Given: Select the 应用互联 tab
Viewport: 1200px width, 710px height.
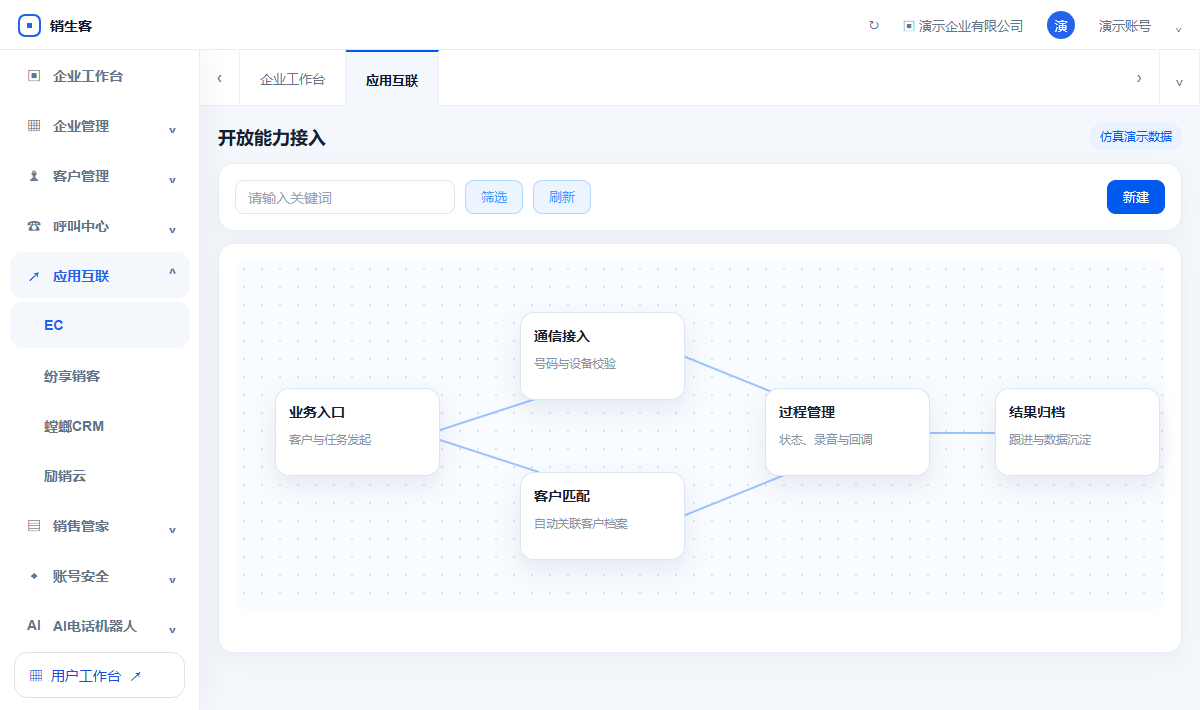Looking at the screenshot, I should tap(392, 79).
